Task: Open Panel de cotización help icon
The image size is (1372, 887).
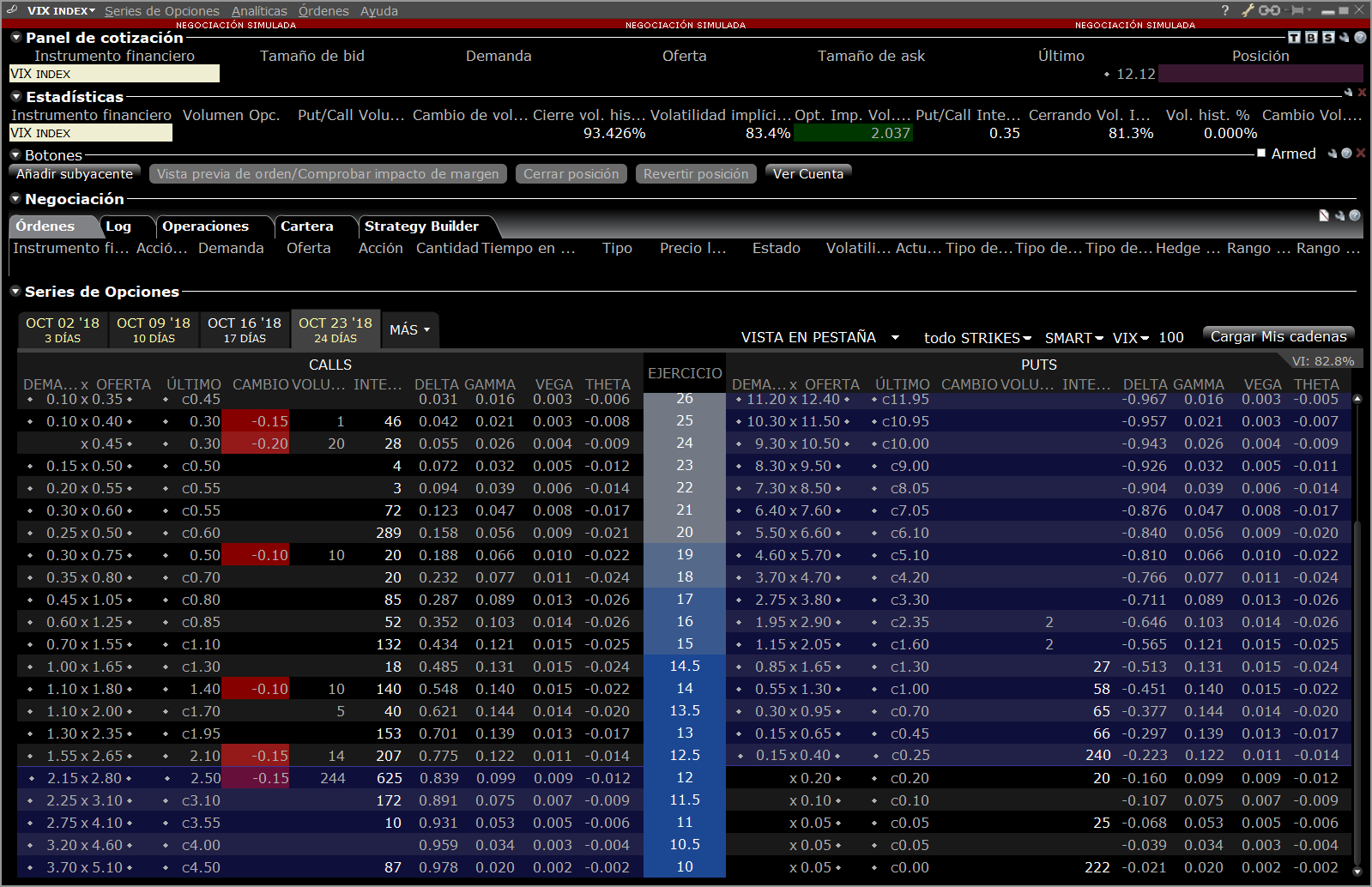Action: click(x=1360, y=37)
